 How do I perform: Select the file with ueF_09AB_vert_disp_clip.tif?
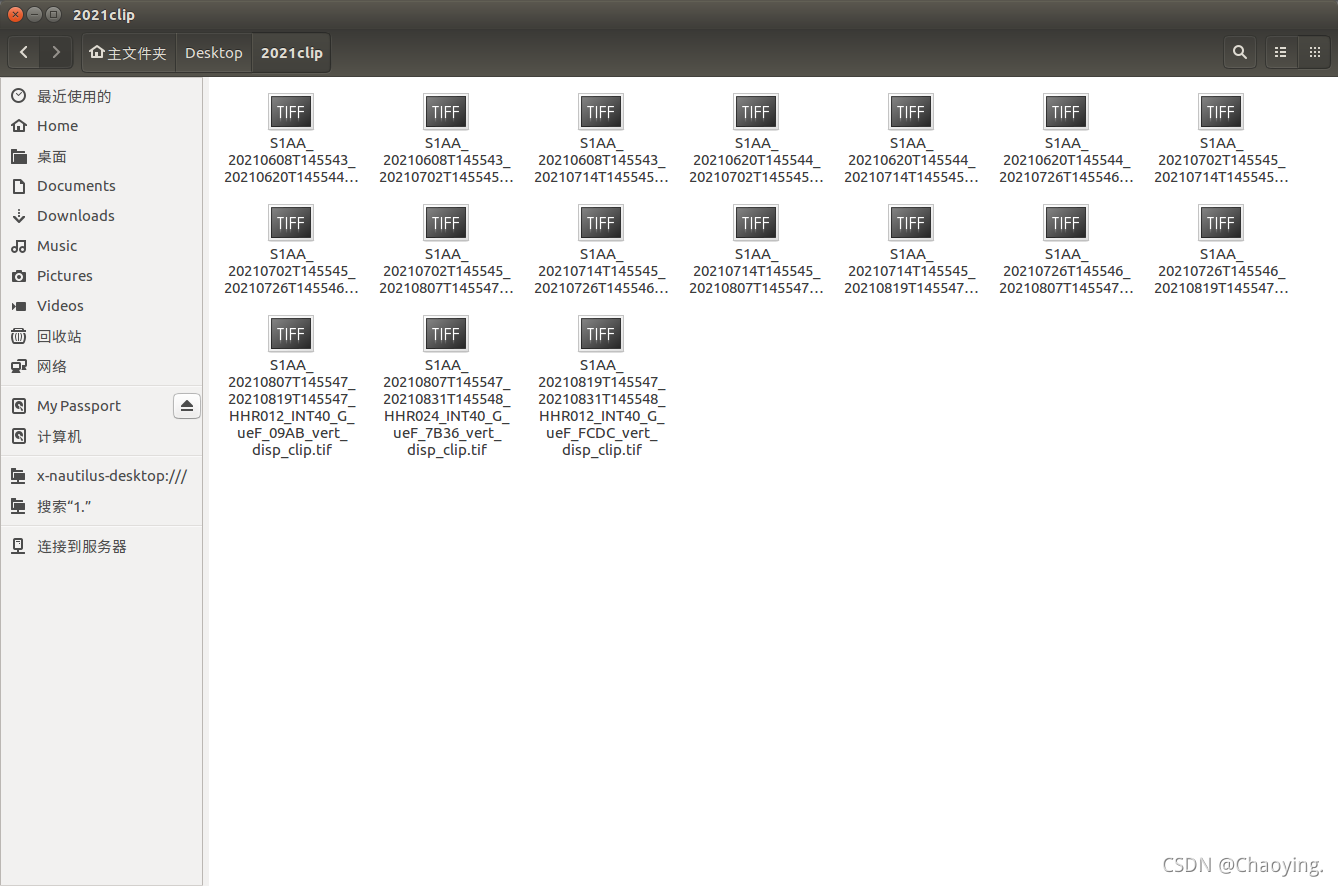(x=291, y=386)
